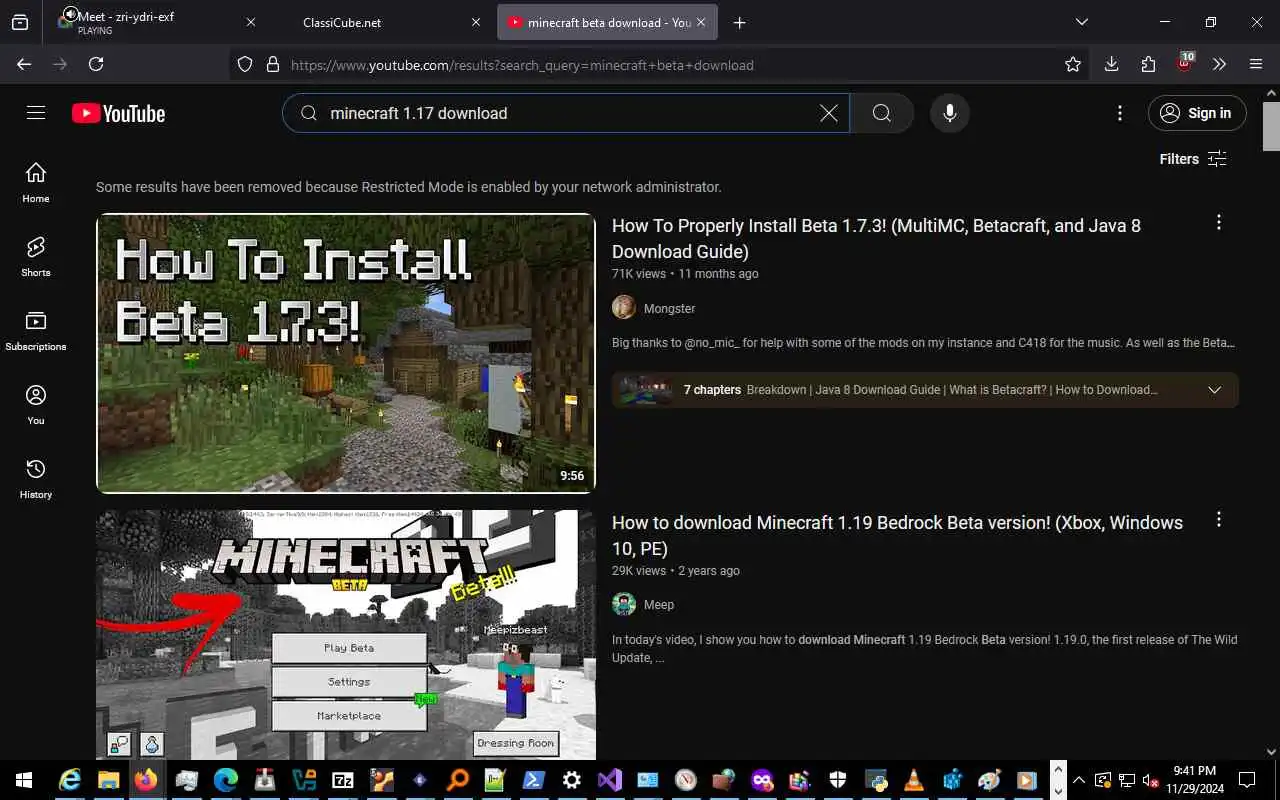This screenshot has width=1280, height=800.
Task: Open How To Properly Install Beta 1.7.3 title
Action: point(876,238)
